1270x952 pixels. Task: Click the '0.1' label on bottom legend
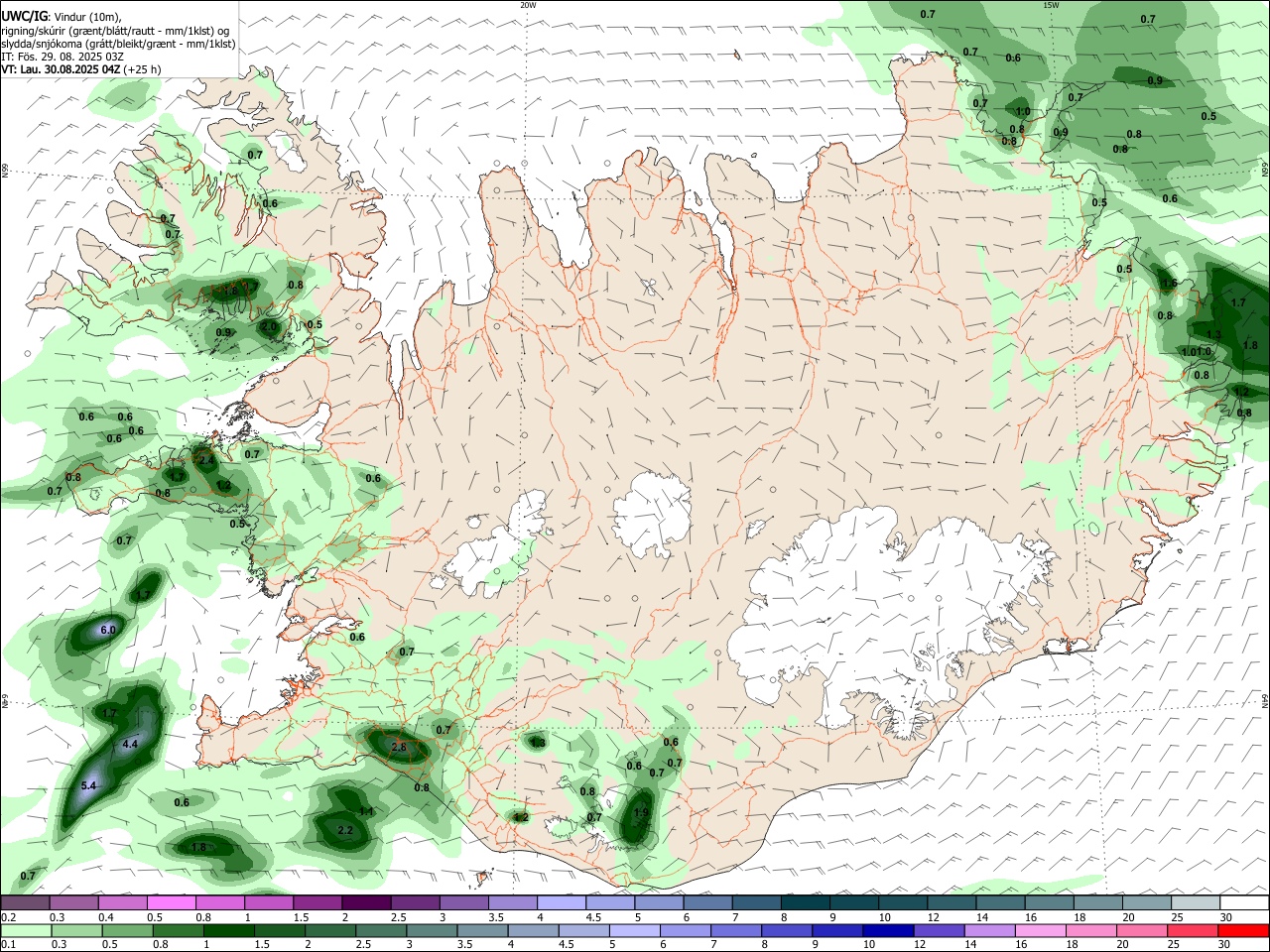tap(8, 945)
